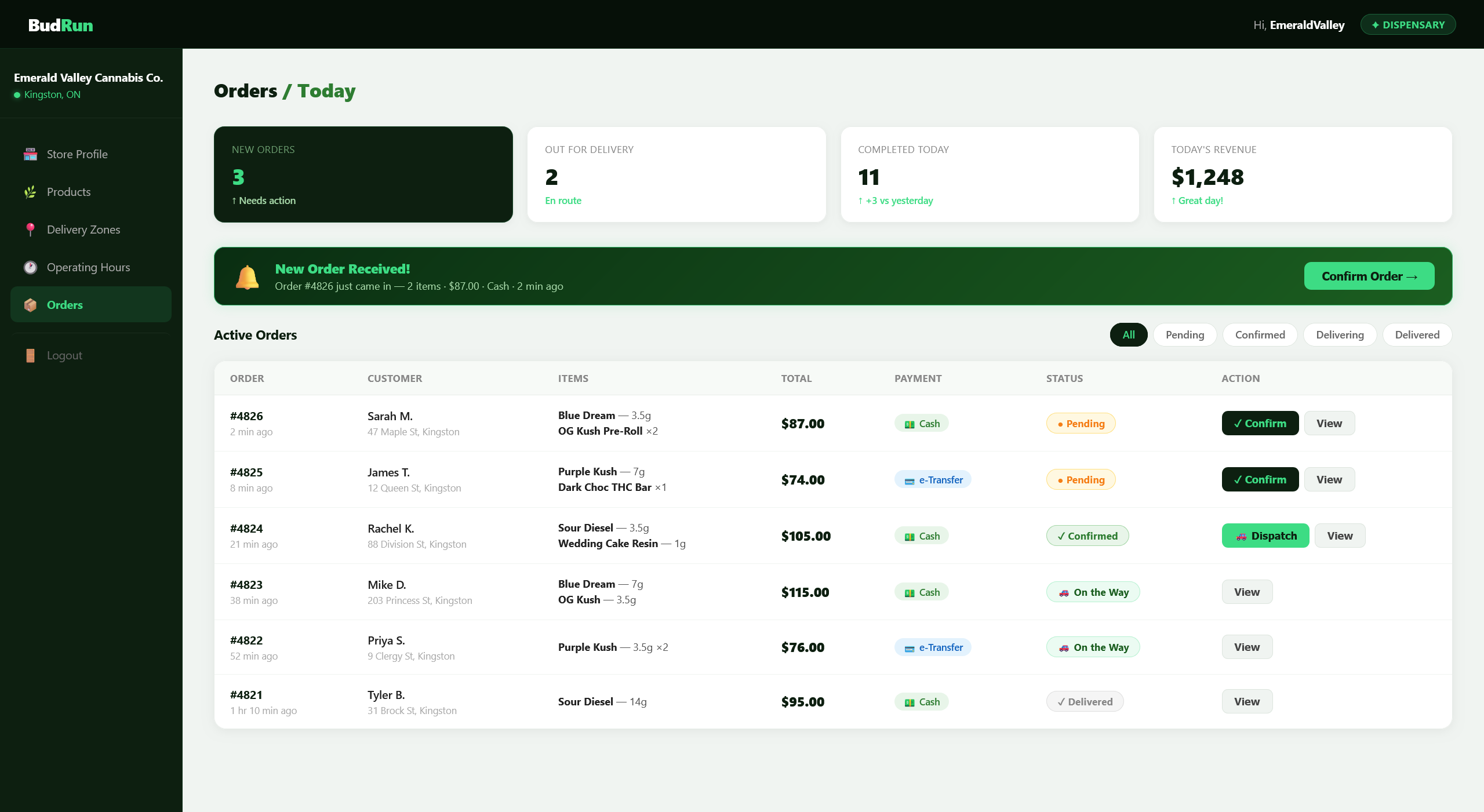1484x812 pixels.
Task: Select the Operating Hours clock icon
Action: pyautogui.click(x=30, y=267)
